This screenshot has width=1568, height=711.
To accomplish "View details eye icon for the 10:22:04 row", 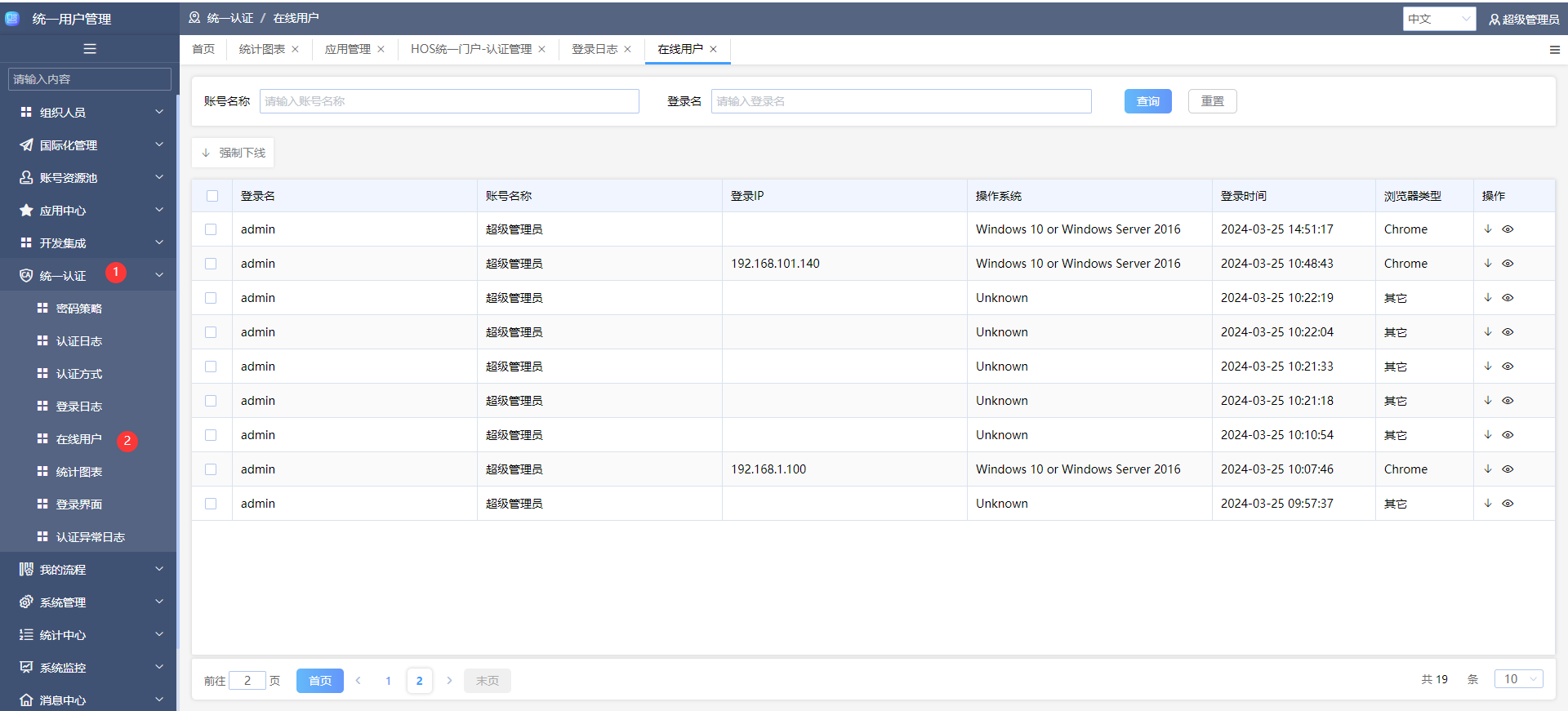I will (1508, 332).
